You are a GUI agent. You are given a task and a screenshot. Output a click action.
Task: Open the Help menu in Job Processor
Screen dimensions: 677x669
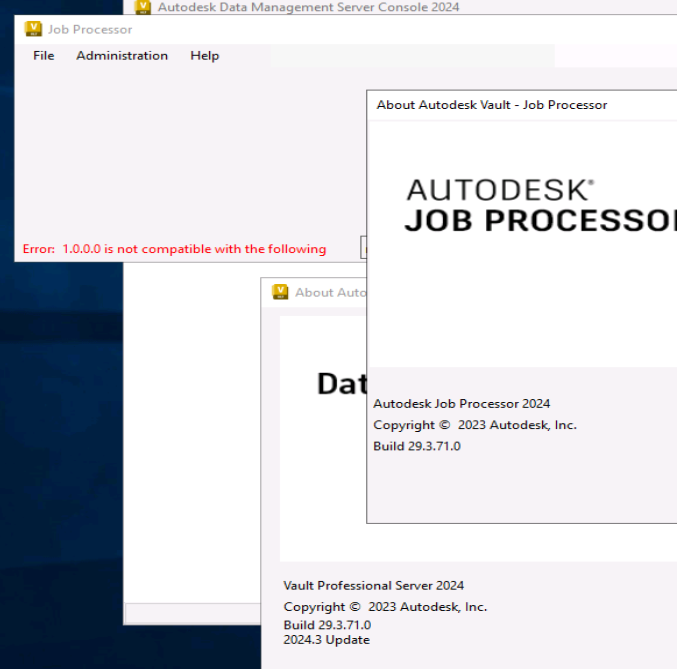pyautogui.click(x=205, y=56)
